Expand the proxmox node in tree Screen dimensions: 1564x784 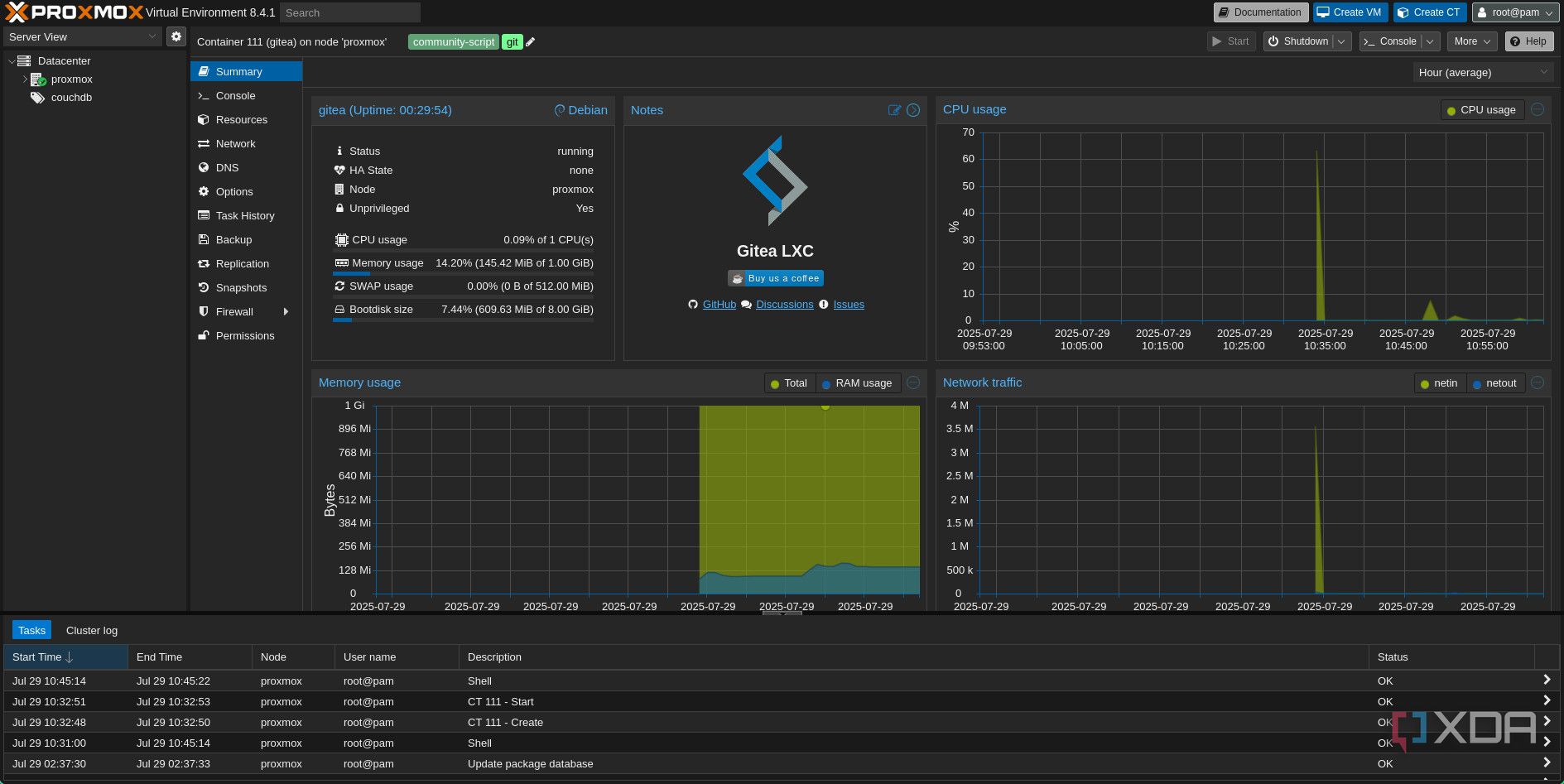[25, 79]
